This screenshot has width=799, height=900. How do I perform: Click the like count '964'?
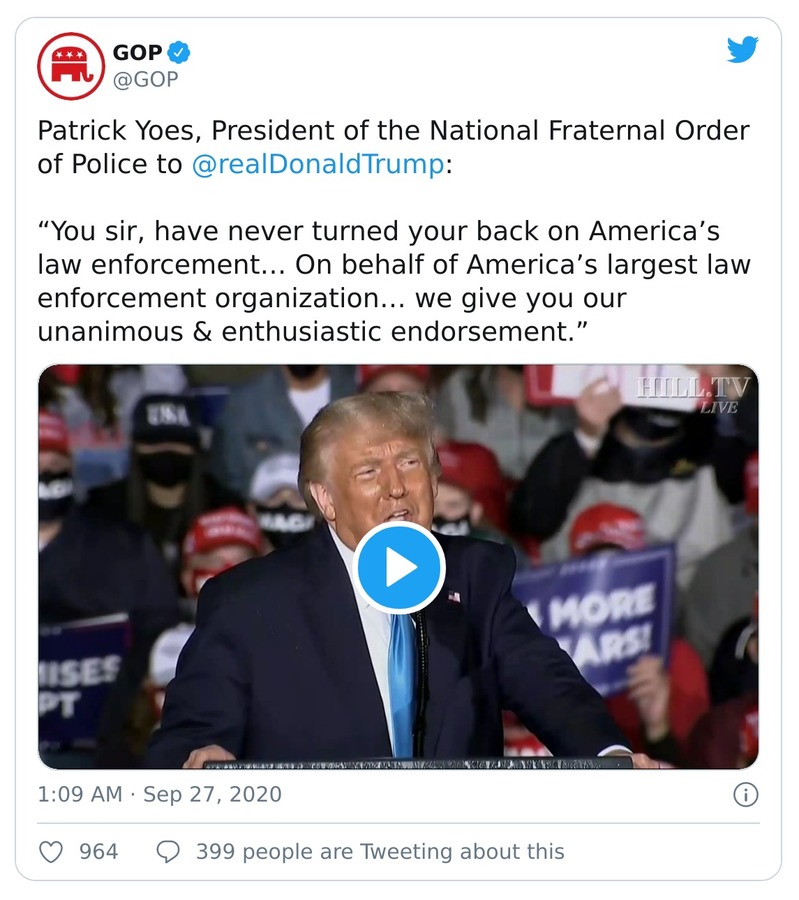point(93,851)
